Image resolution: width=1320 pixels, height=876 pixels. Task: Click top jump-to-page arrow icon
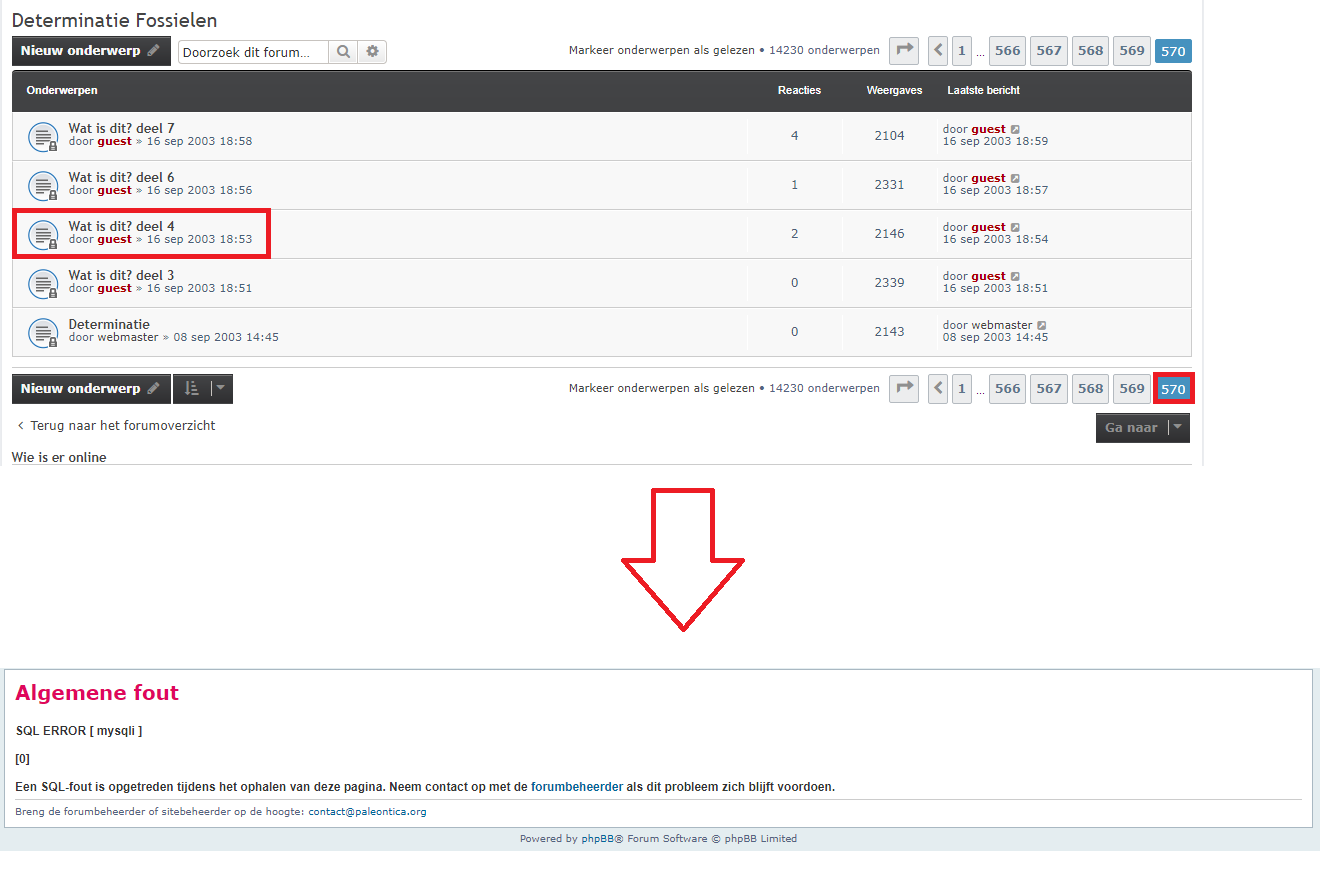click(904, 51)
